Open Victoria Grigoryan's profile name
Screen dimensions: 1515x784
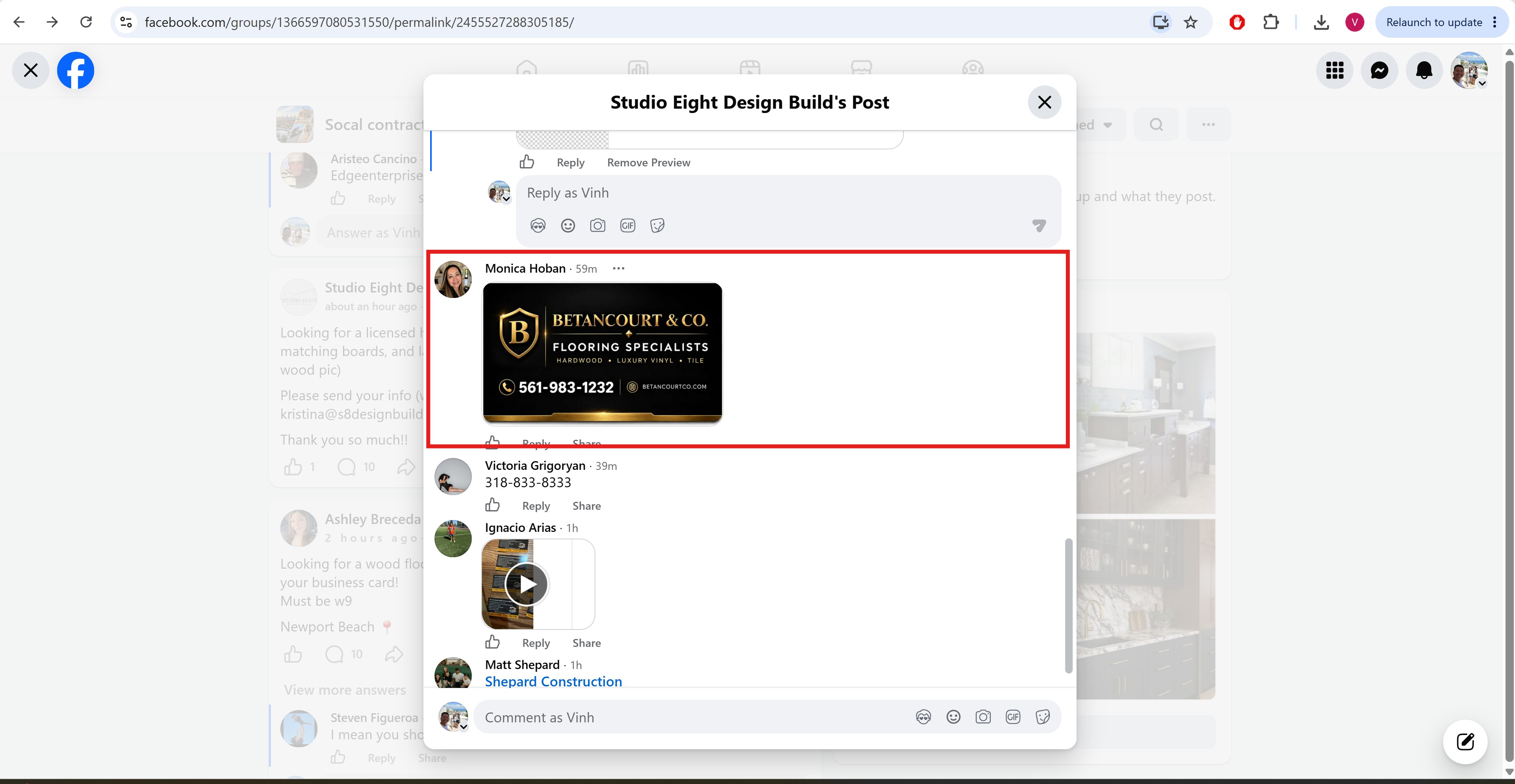[x=535, y=465]
